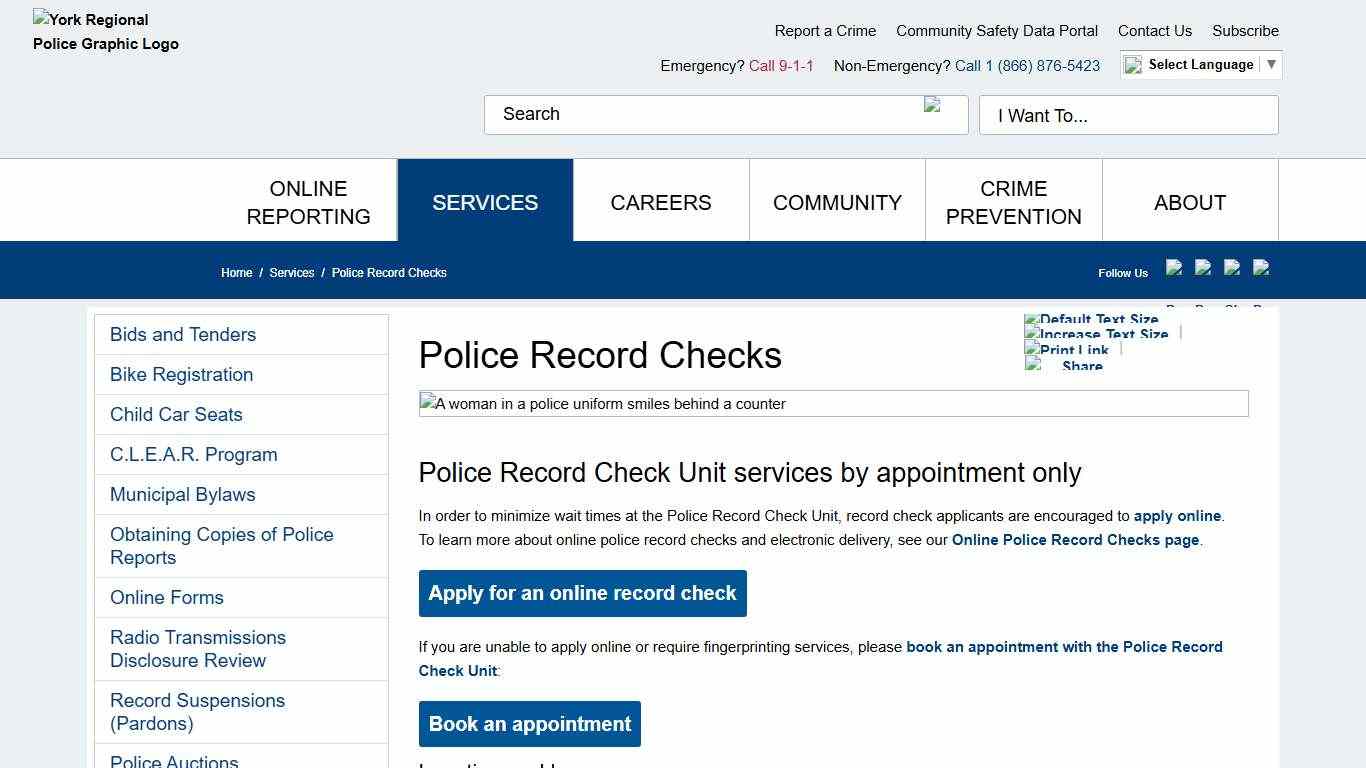The image size is (1366, 768).
Task: Click inside the Search input field
Action: [700, 114]
